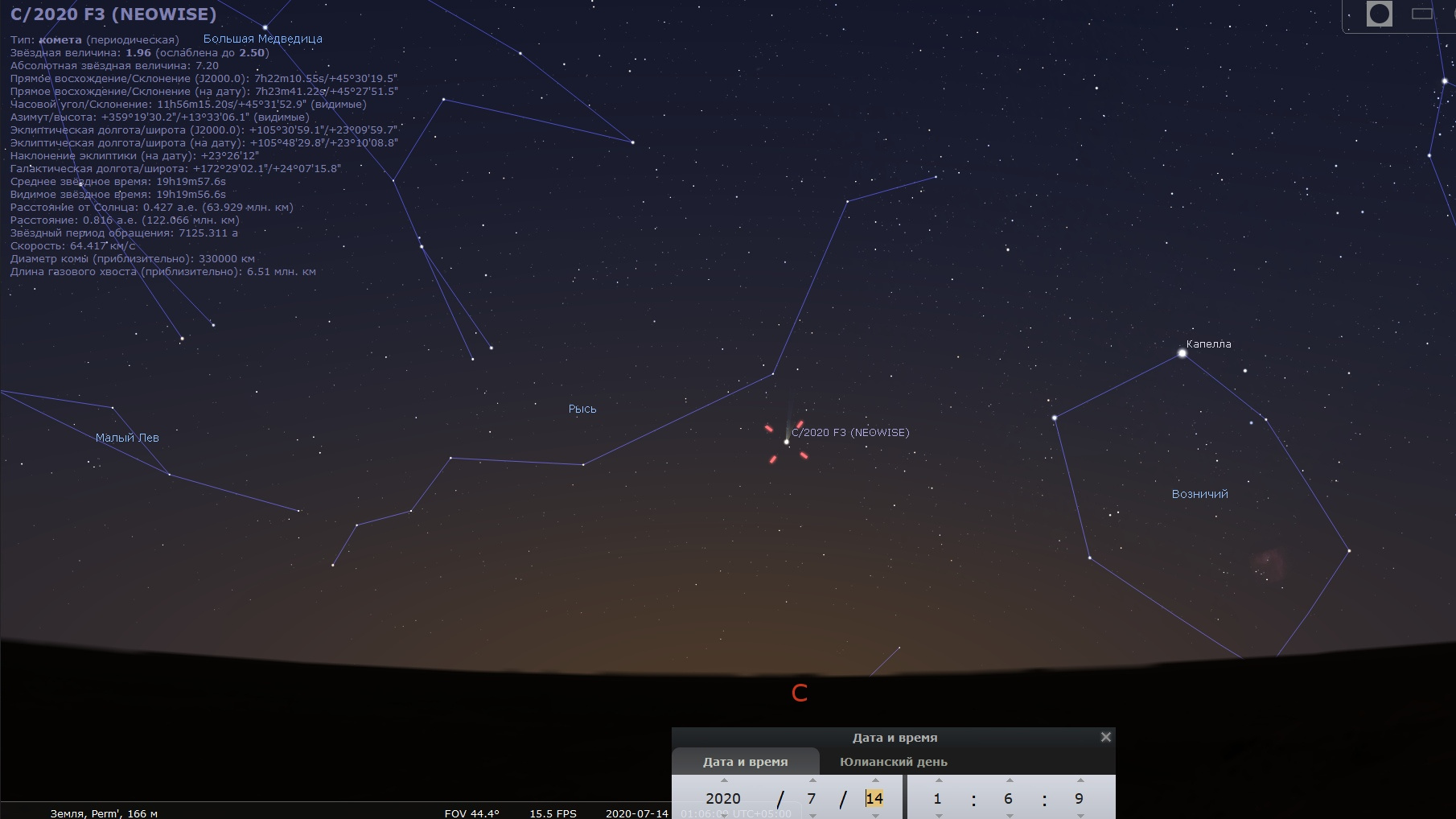Decrease the day with the down arrow
This screenshot has height=819, width=1456.
pos(875,815)
